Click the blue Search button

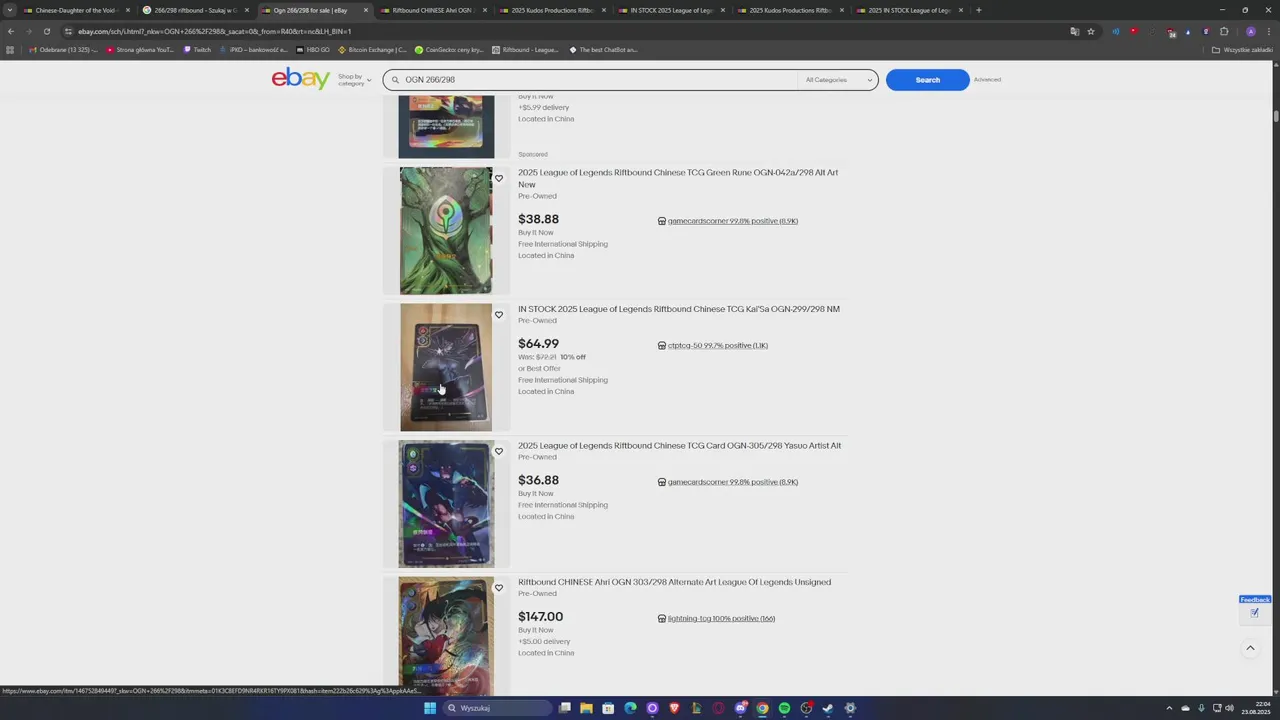(x=927, y=80)
